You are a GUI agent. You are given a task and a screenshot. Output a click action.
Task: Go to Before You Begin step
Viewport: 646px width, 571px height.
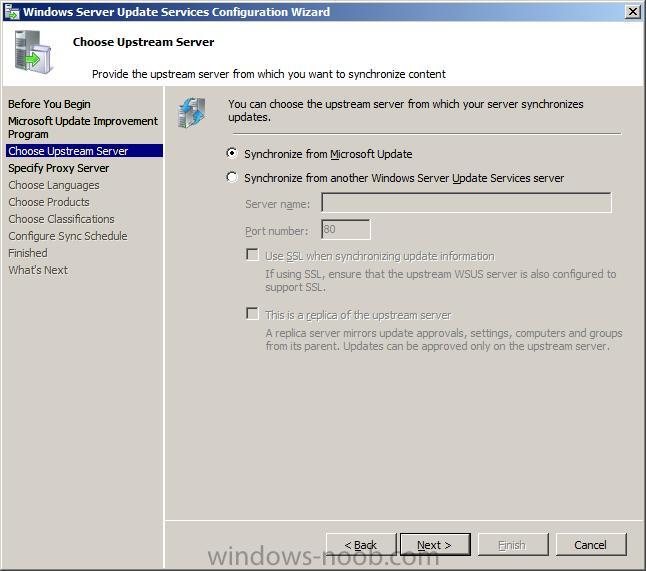[x=49, y=104]
